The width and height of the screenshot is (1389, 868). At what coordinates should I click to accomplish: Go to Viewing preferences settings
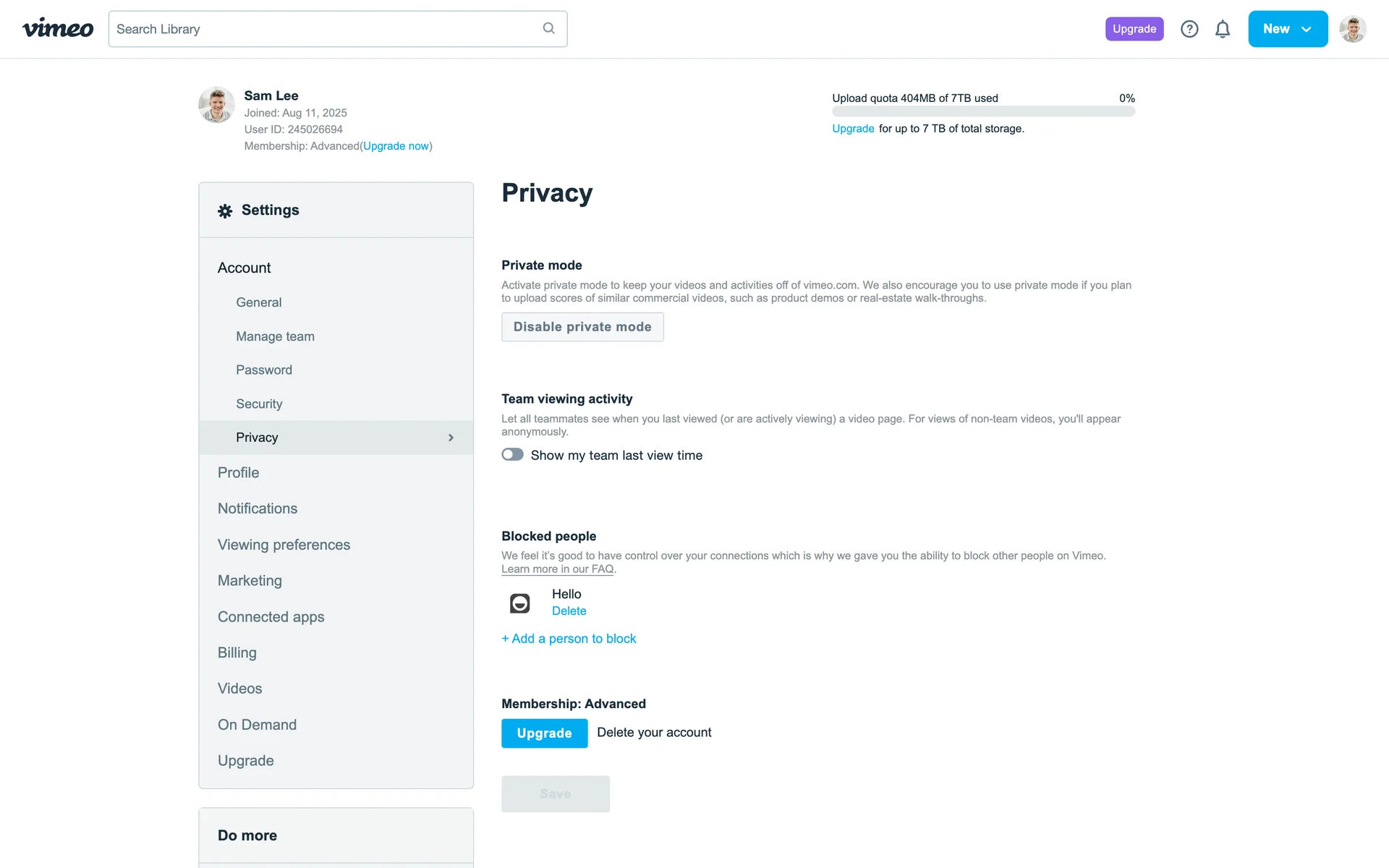(284, 545)
